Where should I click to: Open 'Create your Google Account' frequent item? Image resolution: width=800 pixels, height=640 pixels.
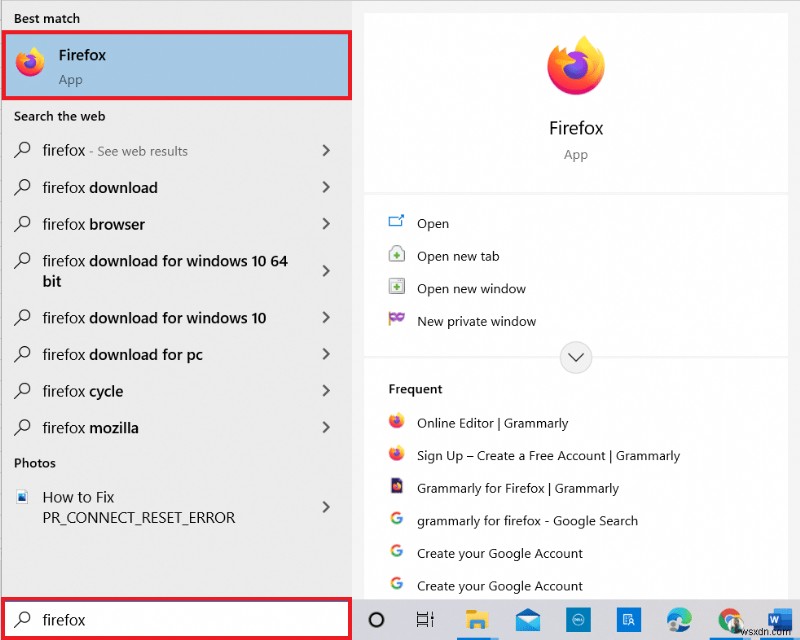click(499, 553)
